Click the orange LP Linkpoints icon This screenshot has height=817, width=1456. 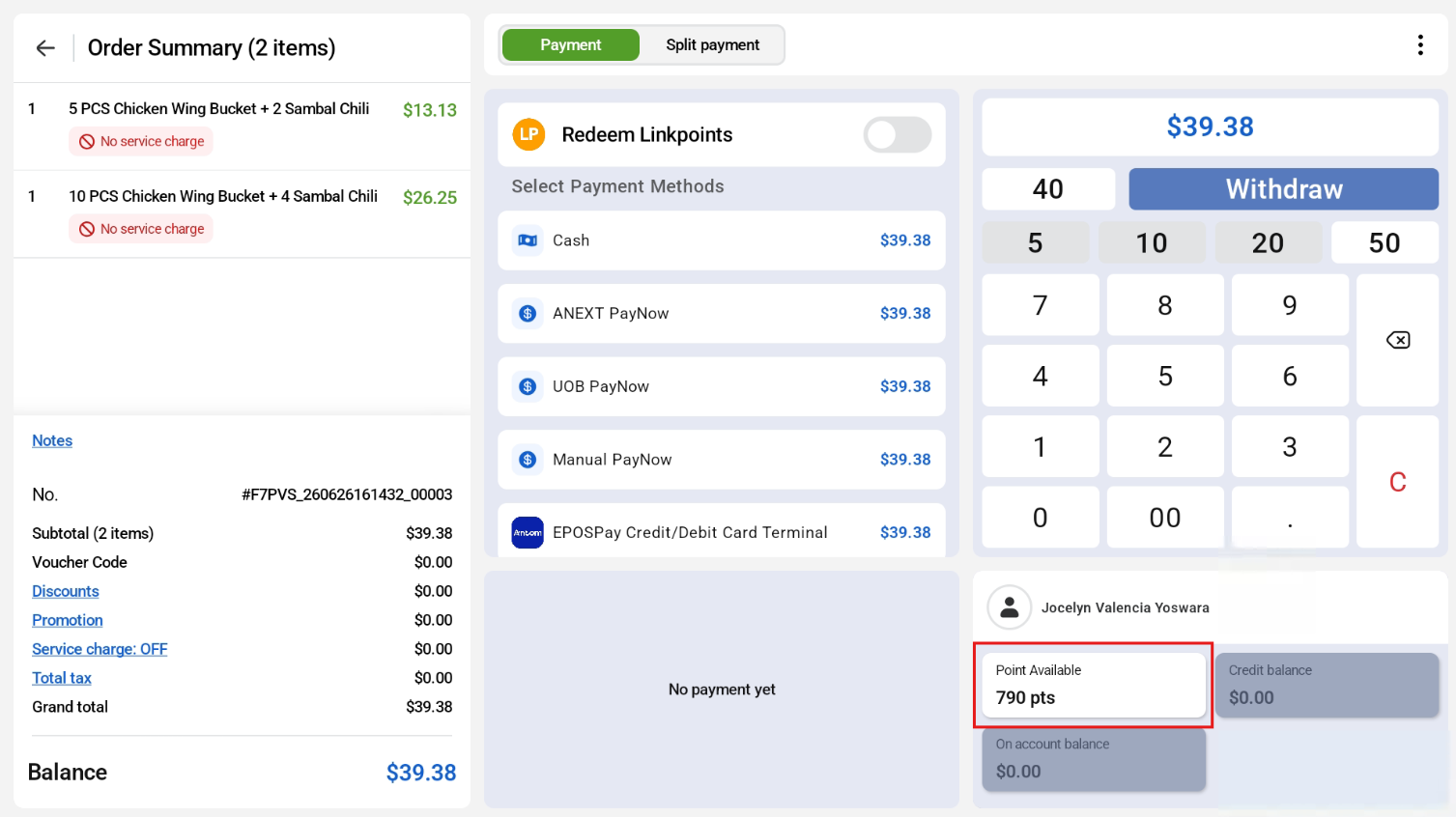coord(528,134)
